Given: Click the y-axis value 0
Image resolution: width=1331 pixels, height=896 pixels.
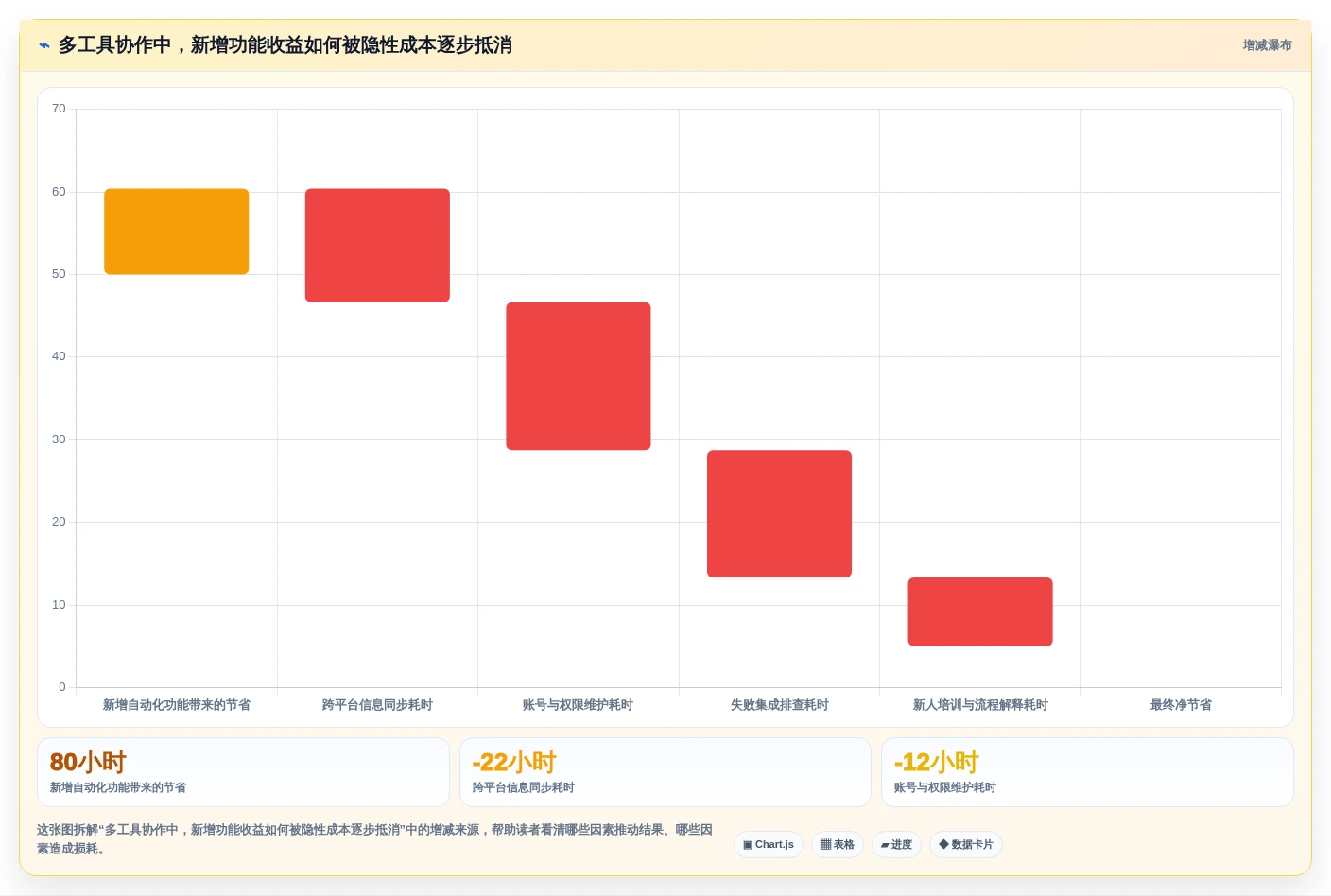Looking at the screenshot, I should point(62,687).
